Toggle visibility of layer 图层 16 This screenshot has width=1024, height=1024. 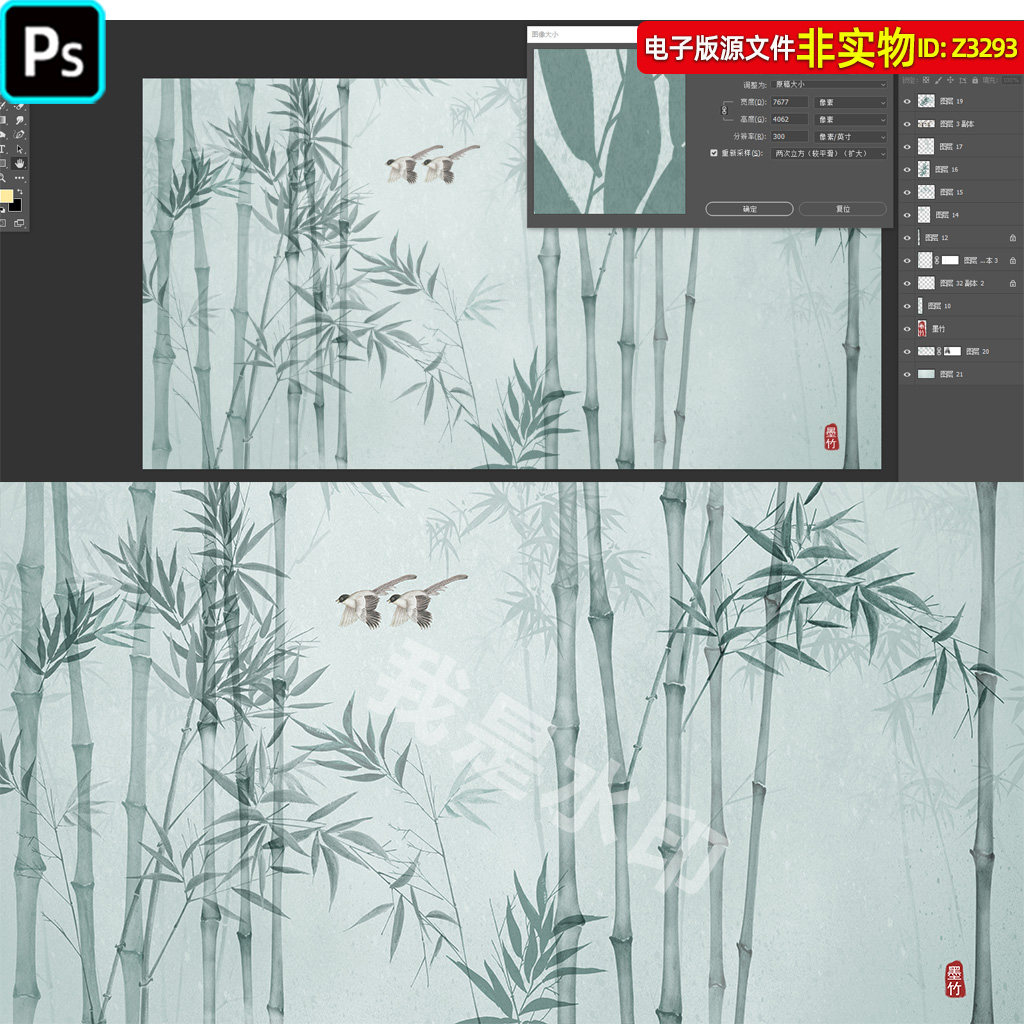click(906, 170)
